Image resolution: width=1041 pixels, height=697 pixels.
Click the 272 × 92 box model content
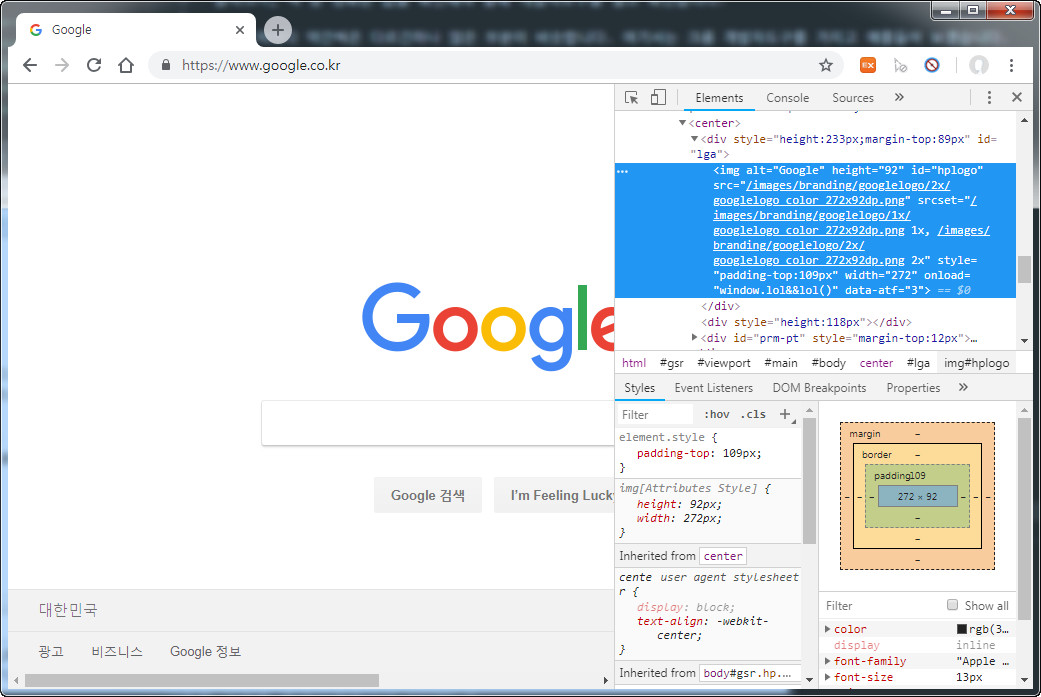point(918,496)
